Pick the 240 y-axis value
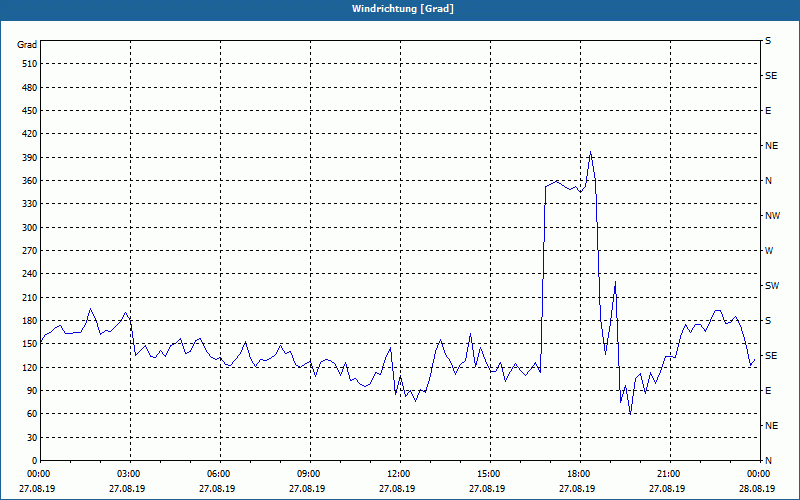Screen dimensions: 800x500 [x=30, y=274]
